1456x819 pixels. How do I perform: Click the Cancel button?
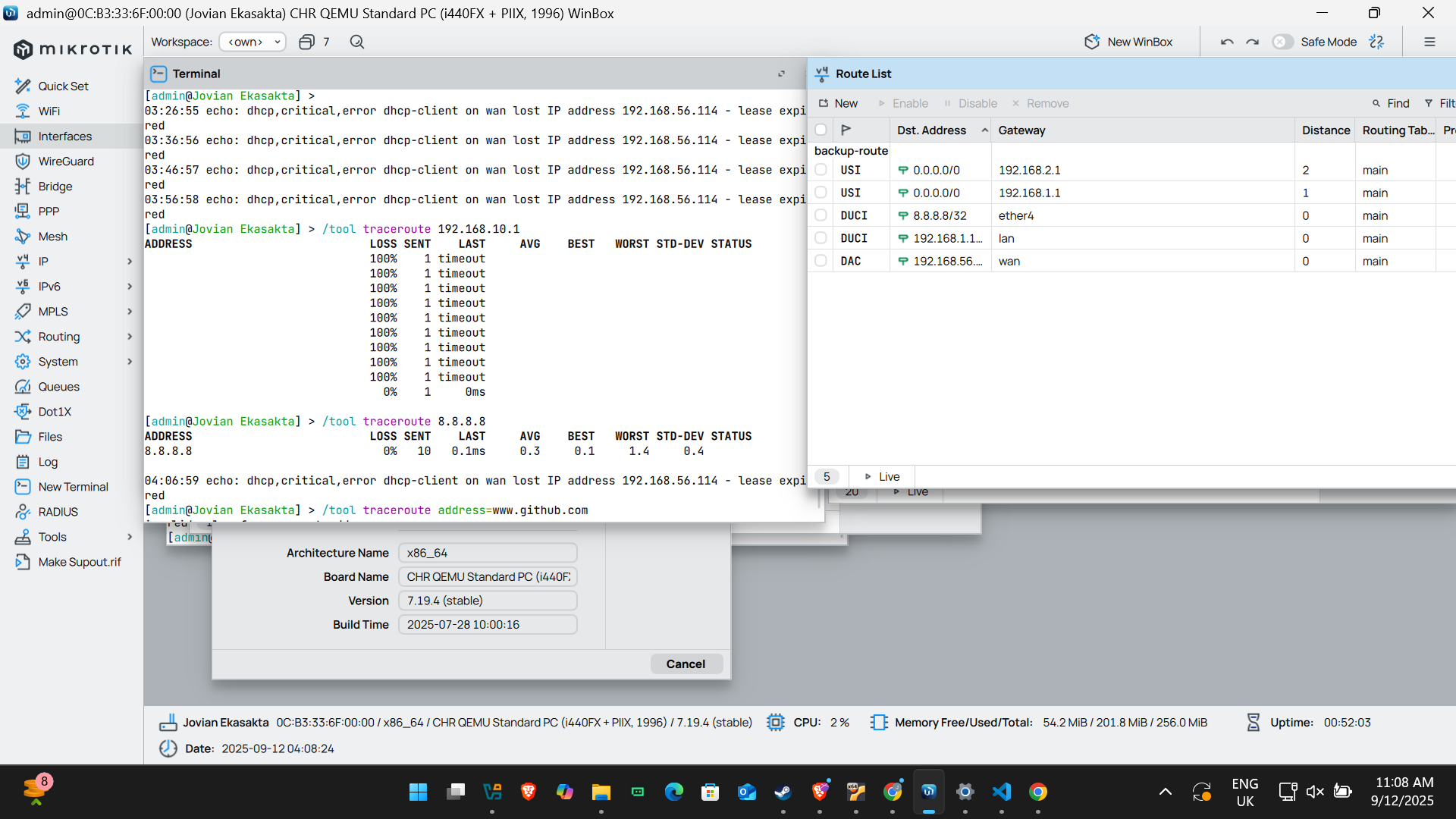(x=686, y=664)
